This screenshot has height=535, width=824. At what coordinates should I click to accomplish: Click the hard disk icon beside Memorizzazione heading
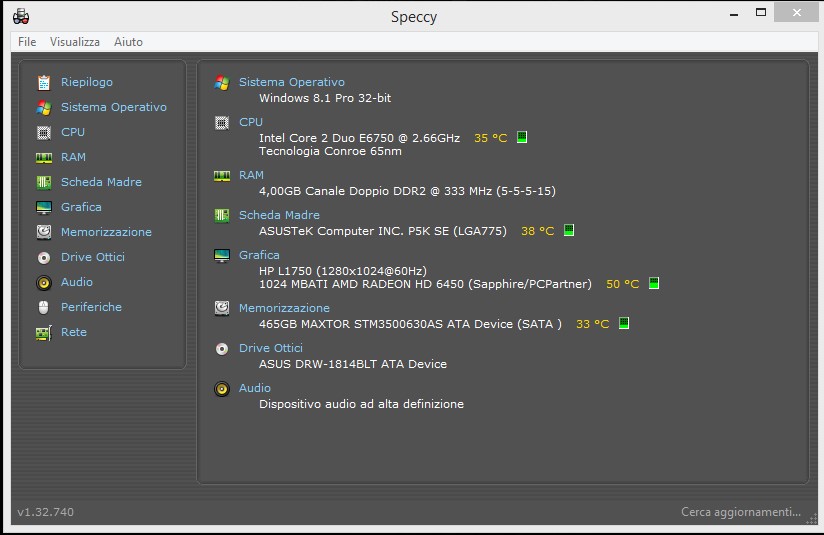click(222, 308)
